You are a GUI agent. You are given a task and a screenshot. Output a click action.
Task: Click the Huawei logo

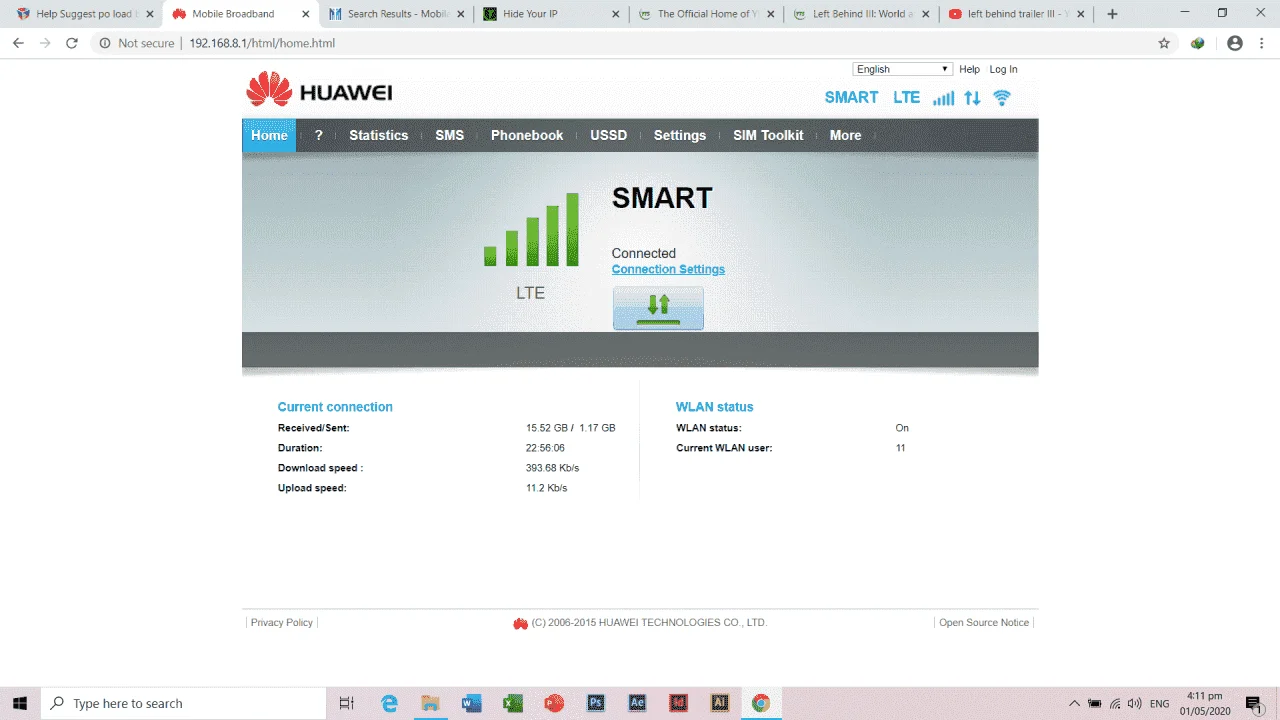(x=319, y=90)
